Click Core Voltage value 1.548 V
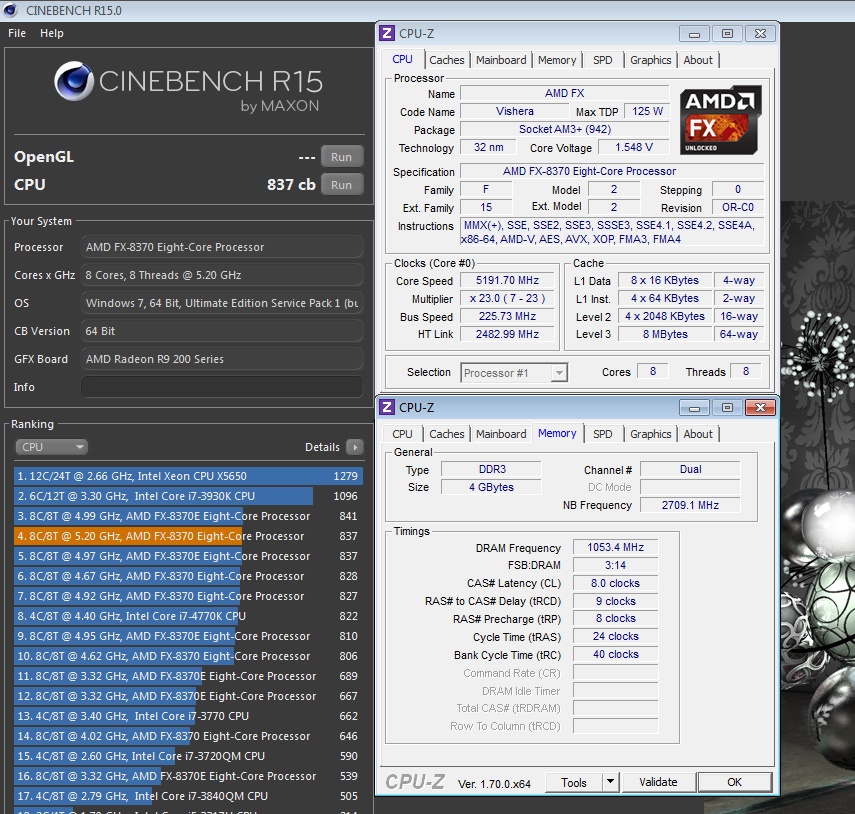Viewport: 855px width, 814px height. tap(634, 147)
